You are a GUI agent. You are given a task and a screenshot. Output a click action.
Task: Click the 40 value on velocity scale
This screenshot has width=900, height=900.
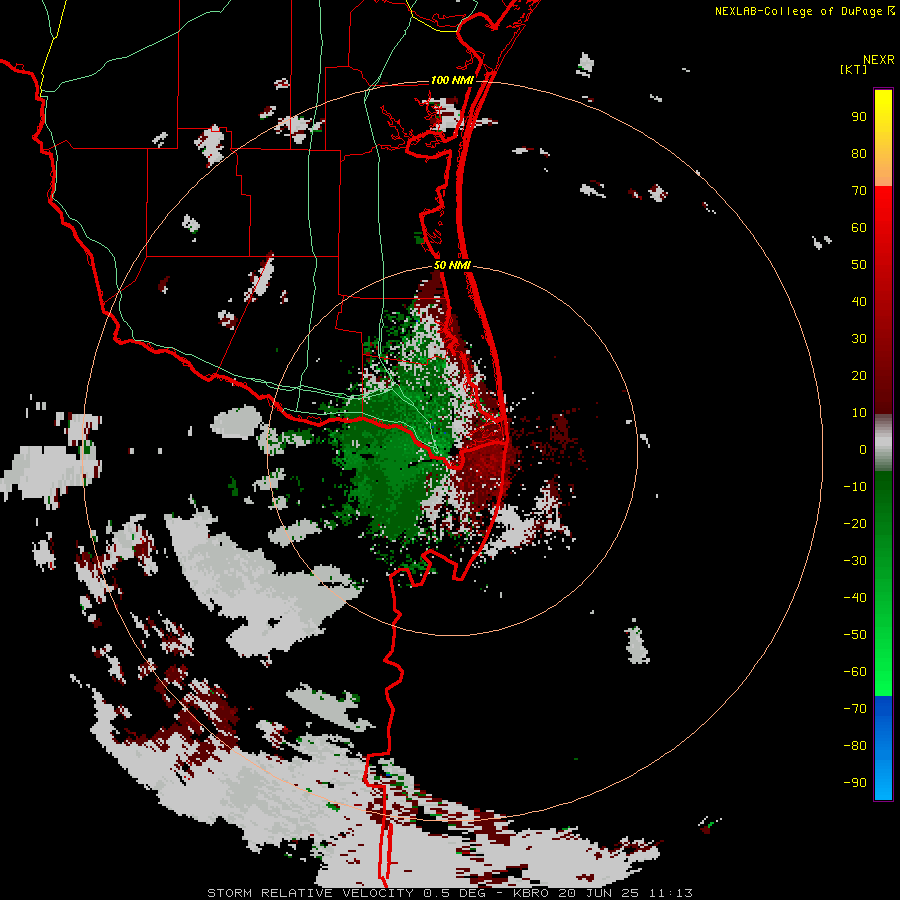point(859,301)
